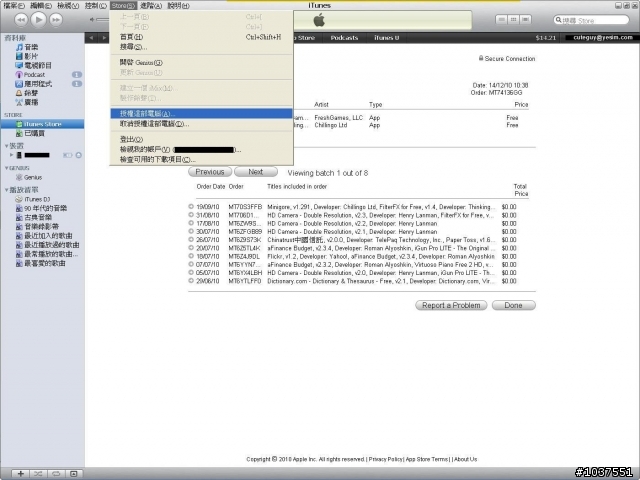The image size is (640, 480).
Task: Open the 最喜愛的歌曲 playlist
Action: [x=44, y=263]
